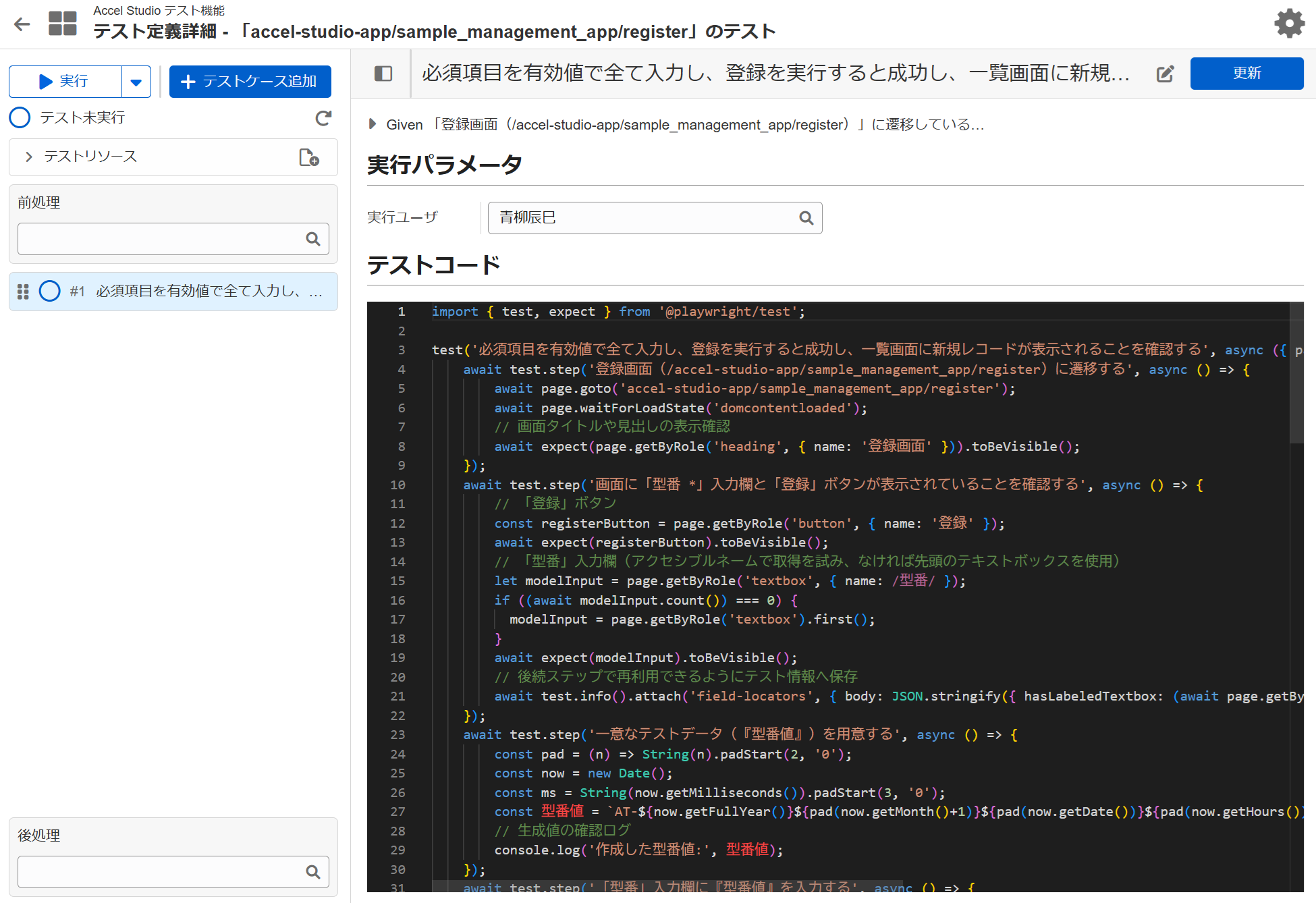The width and height of the screenshot is (1316, 903).
Task: Open the app grid menu icon
Action: pos(63,24)
